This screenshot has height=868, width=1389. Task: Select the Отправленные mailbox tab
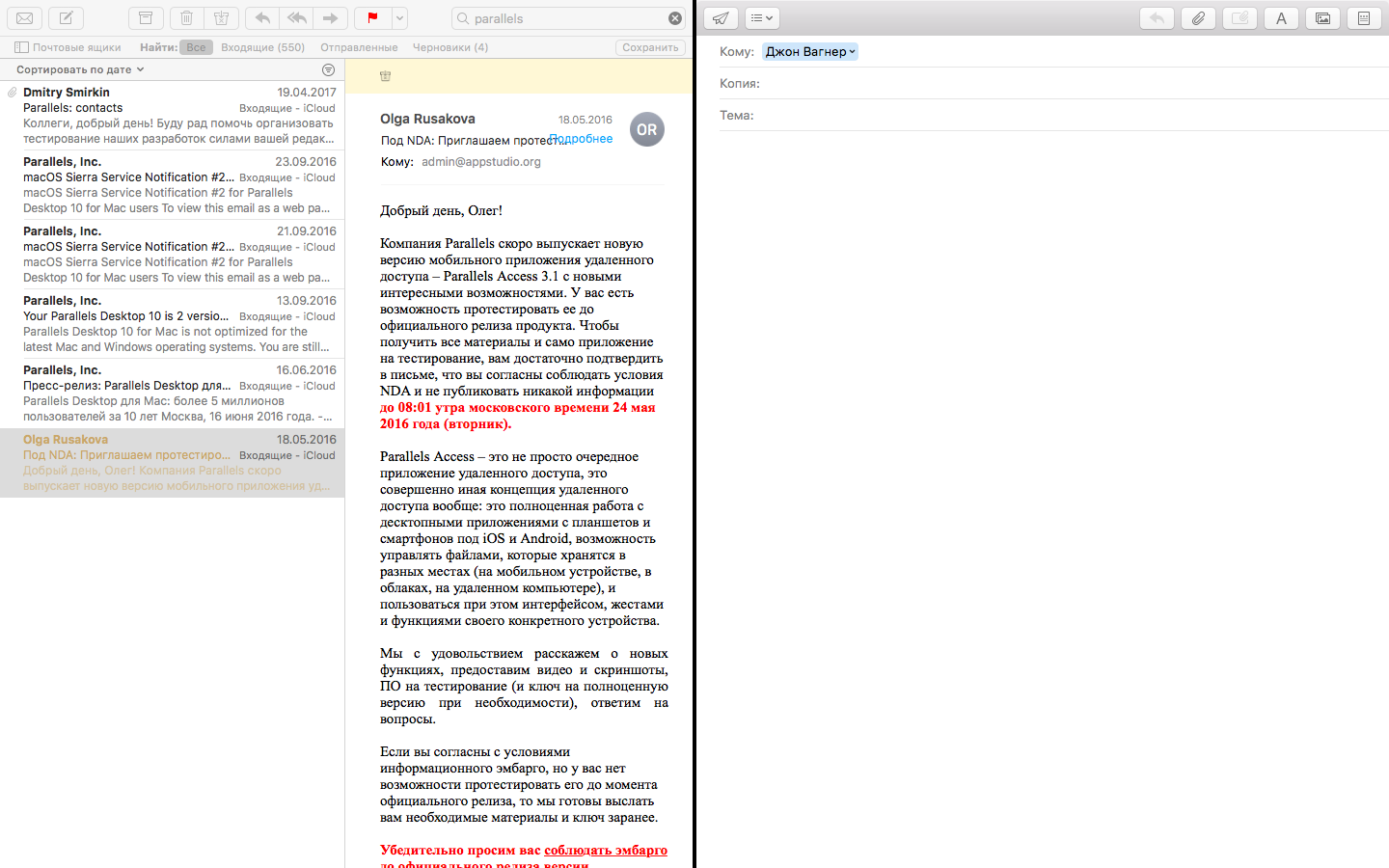coord(359,47)
